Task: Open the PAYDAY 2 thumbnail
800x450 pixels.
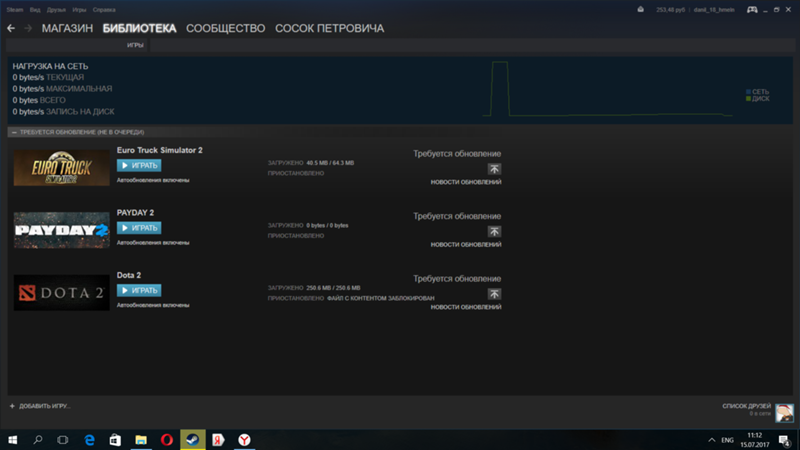Action: tap(62, 230)
